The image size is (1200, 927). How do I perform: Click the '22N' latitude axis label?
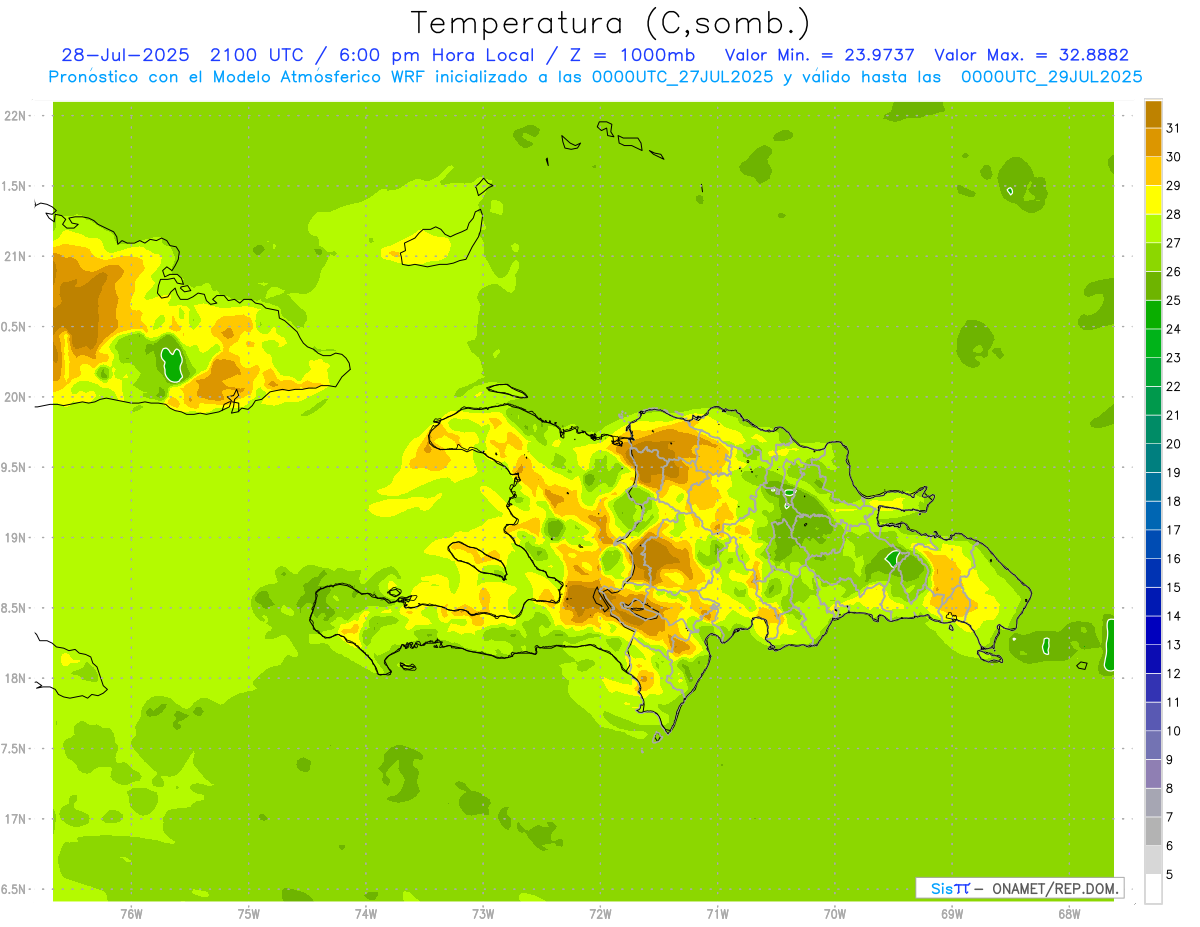point(14,116)
